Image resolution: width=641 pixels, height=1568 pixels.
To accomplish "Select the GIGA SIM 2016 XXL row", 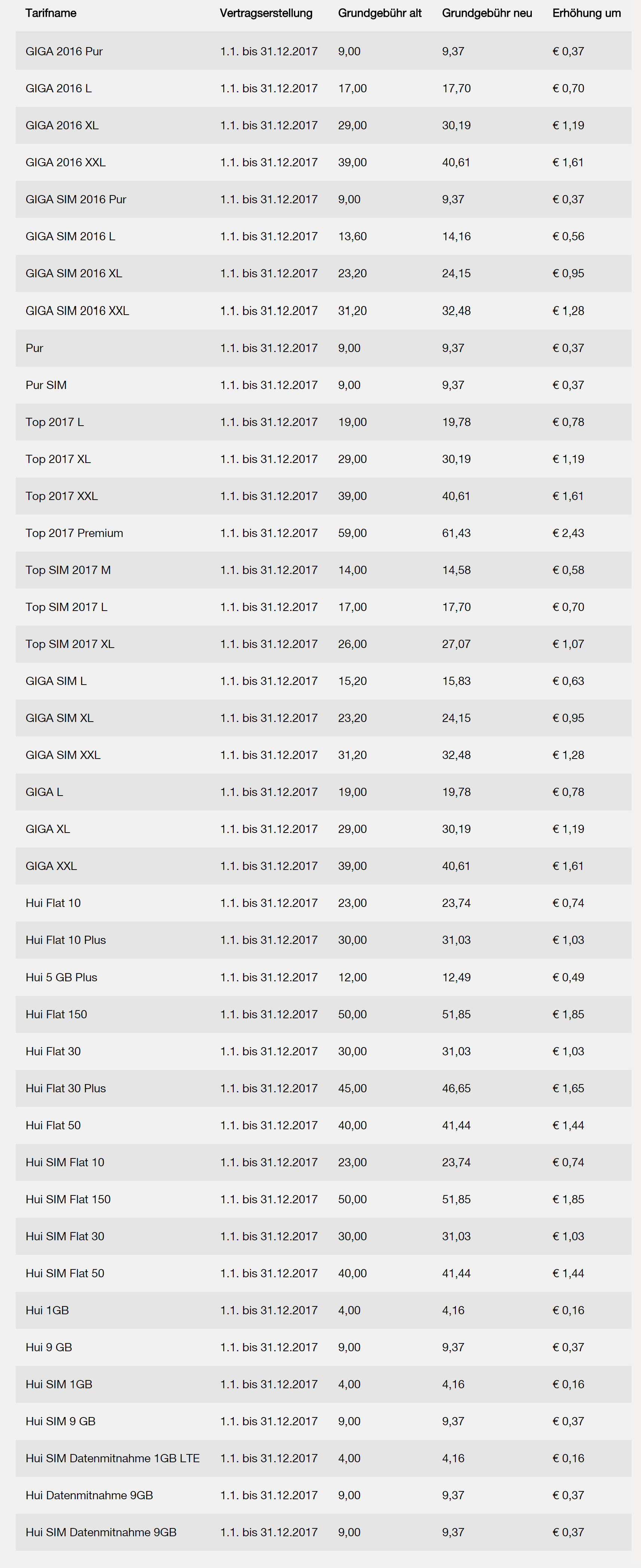I will [x=323, y=311].
